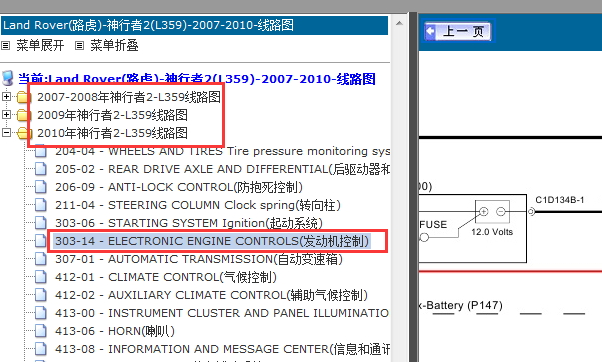This screenshot has height=362, width=602.
Task: Click document icon beside 211-04 STEERING COLUMN
Action: point(41,205)
